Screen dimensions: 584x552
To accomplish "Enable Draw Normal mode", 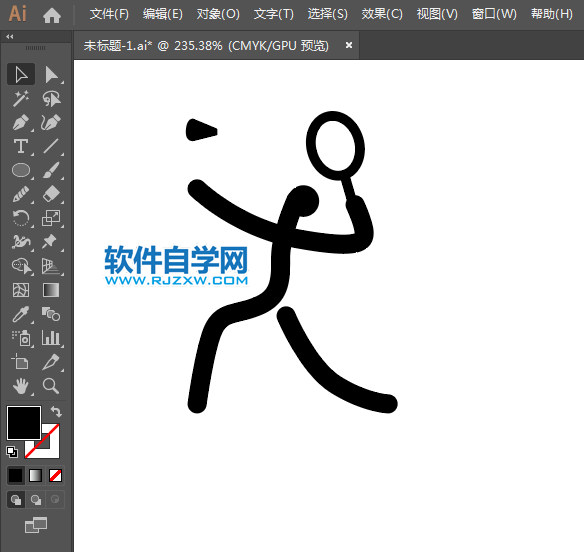I will point(16,499).
